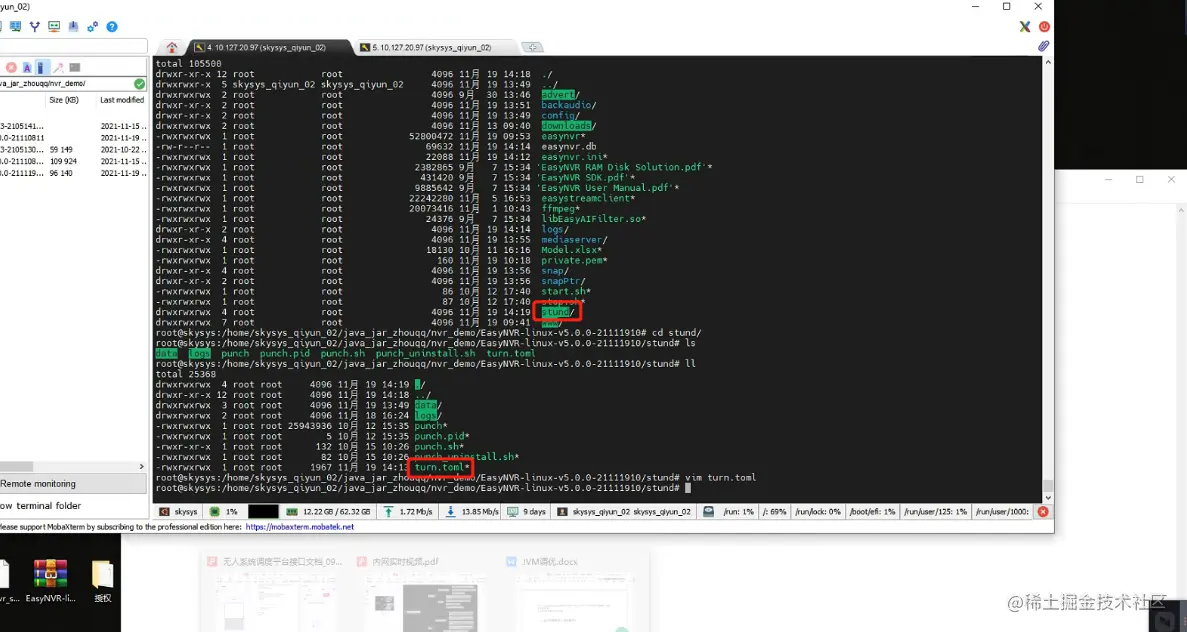Click the red Exit power icon
The height and width of the screenshot is (632, 1187).
pyautogui.click(x=1045, y=26)
